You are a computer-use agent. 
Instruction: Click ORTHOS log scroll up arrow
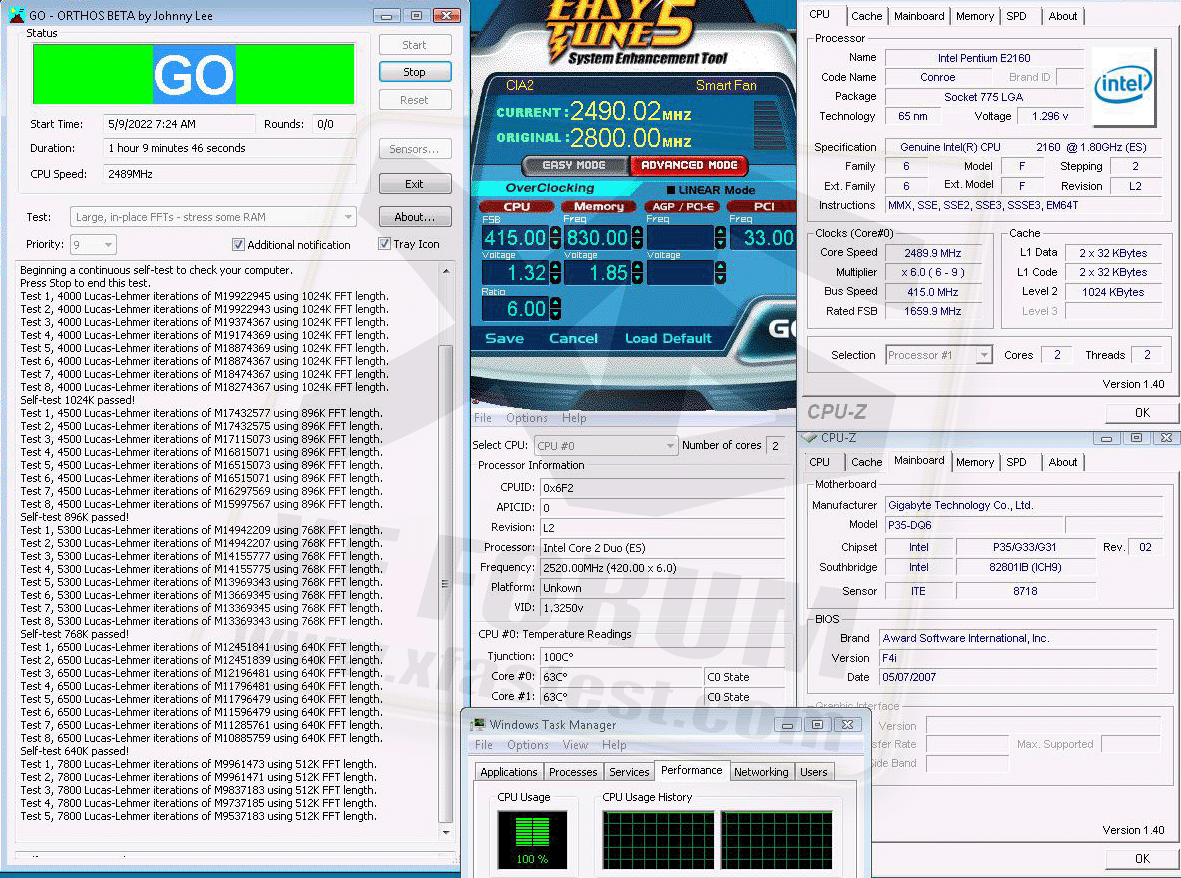click(x=445, y=270)
